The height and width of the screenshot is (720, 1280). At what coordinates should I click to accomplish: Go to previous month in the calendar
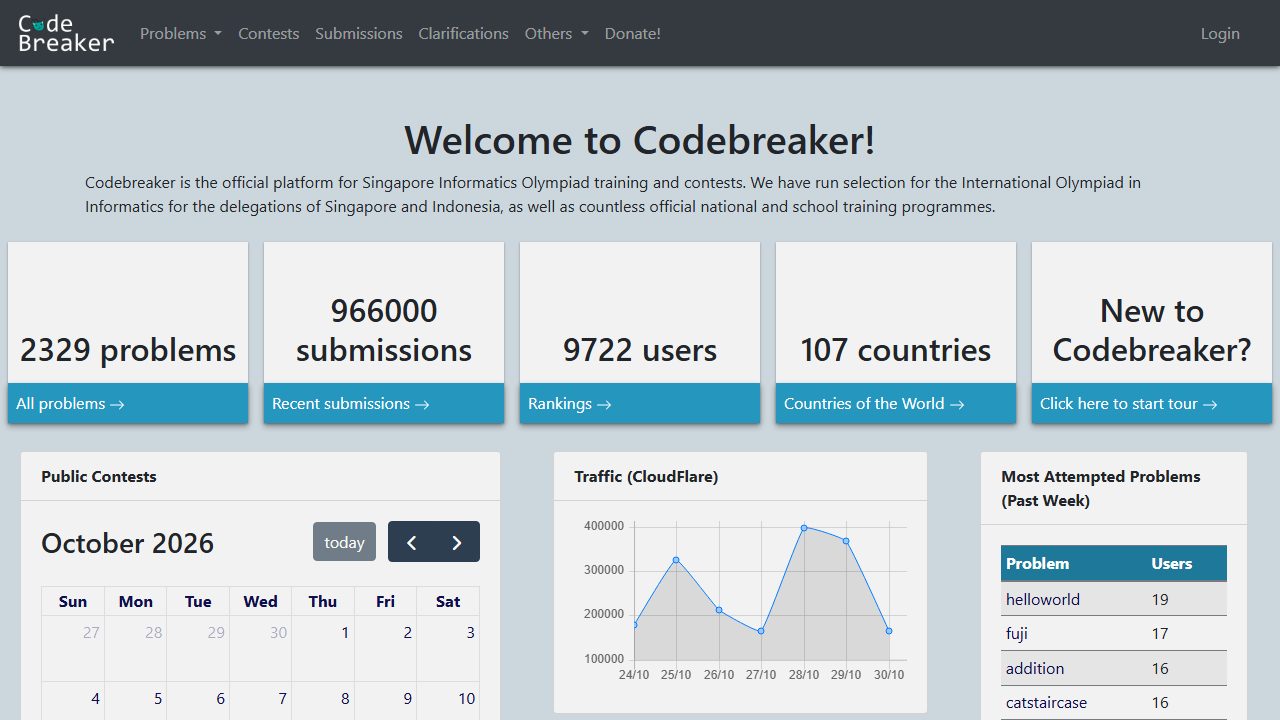pyautogui.click(x=411, y=542)
